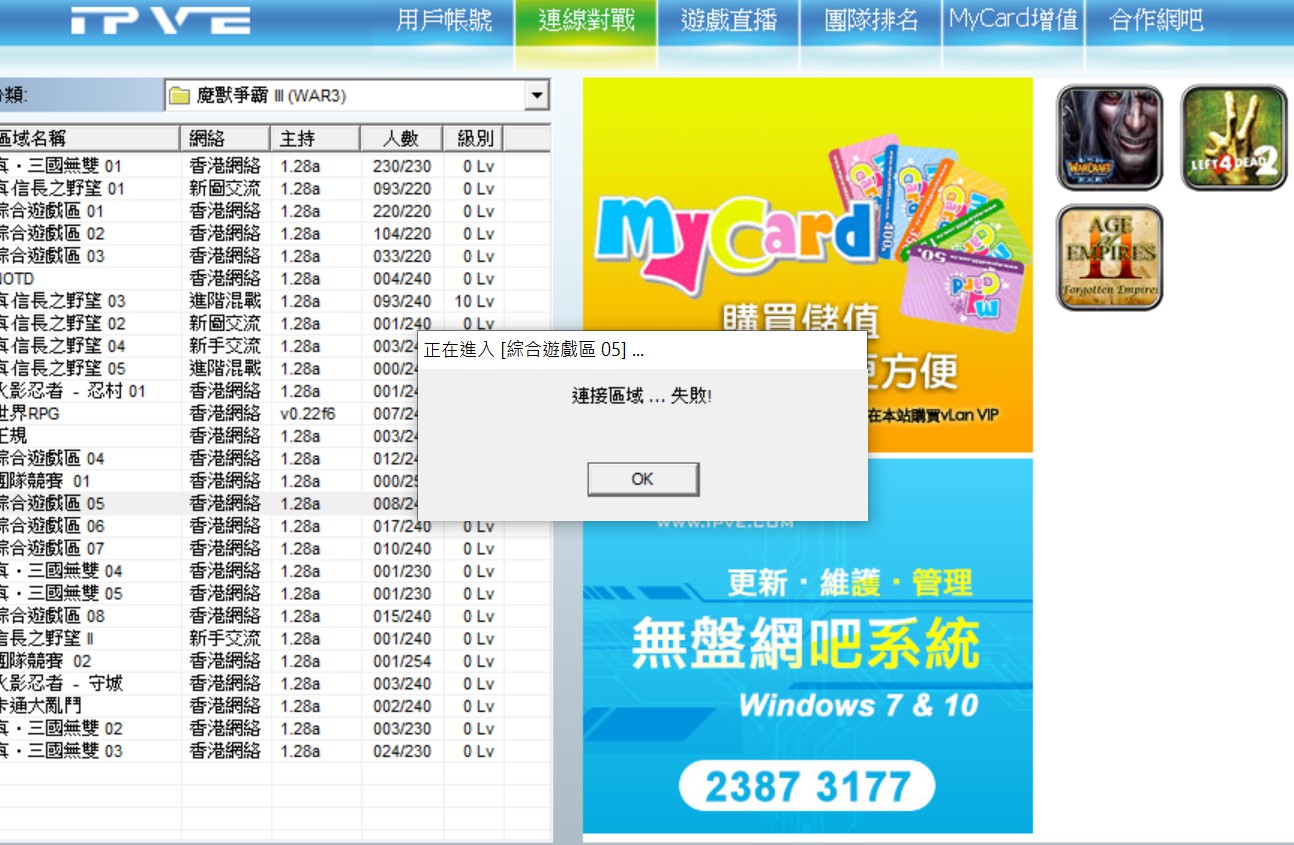The width and height of the screenshot is (1294, 845).
Task: Open the 用戶帳號 tab
Action: click(444, 20)
